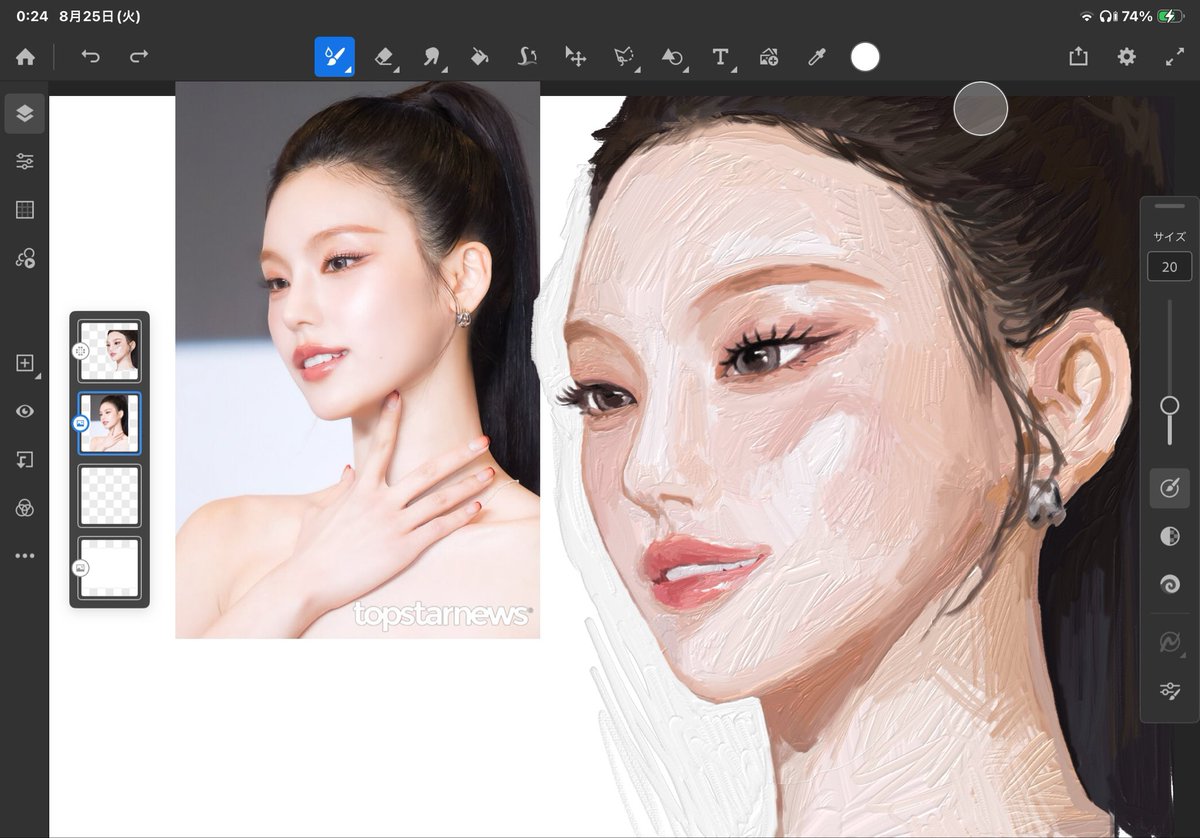Toggle the precision grid panel

[x=25, y=210]
